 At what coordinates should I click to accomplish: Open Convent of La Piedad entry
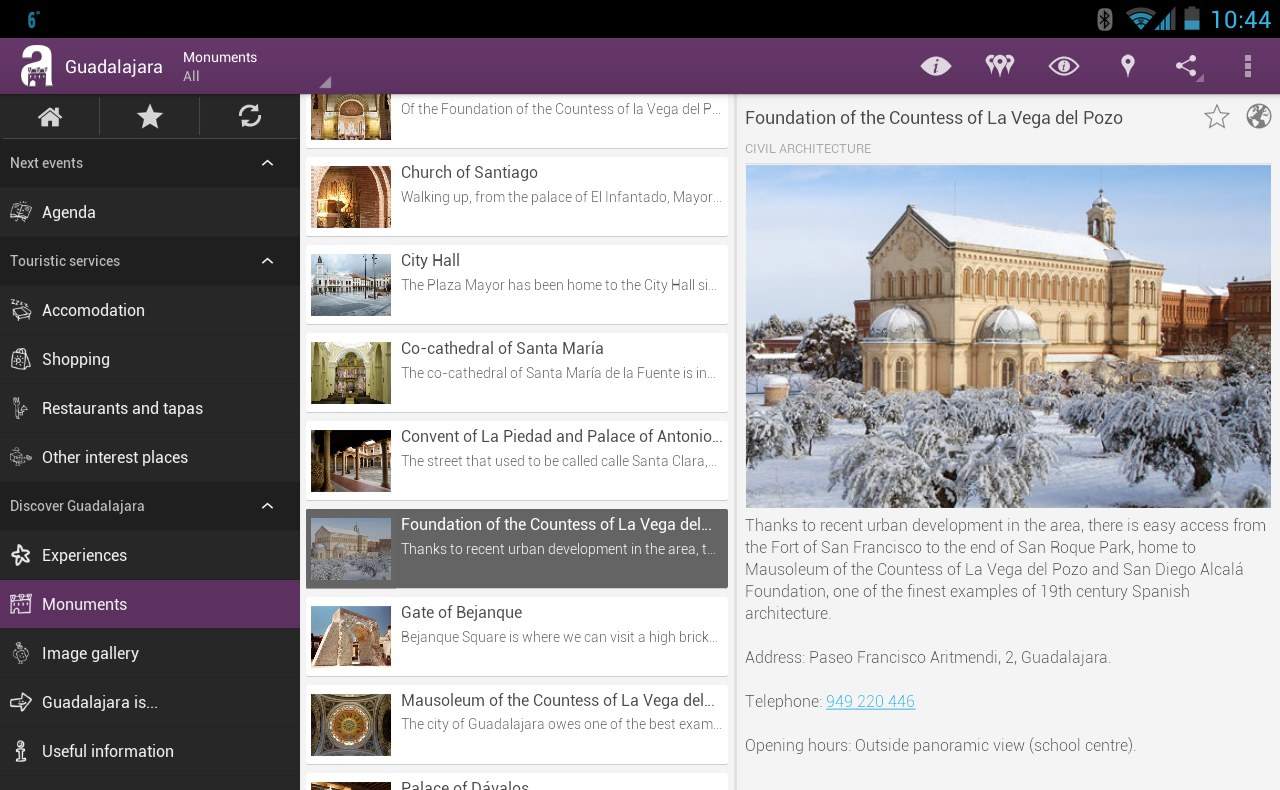(517, 460)
